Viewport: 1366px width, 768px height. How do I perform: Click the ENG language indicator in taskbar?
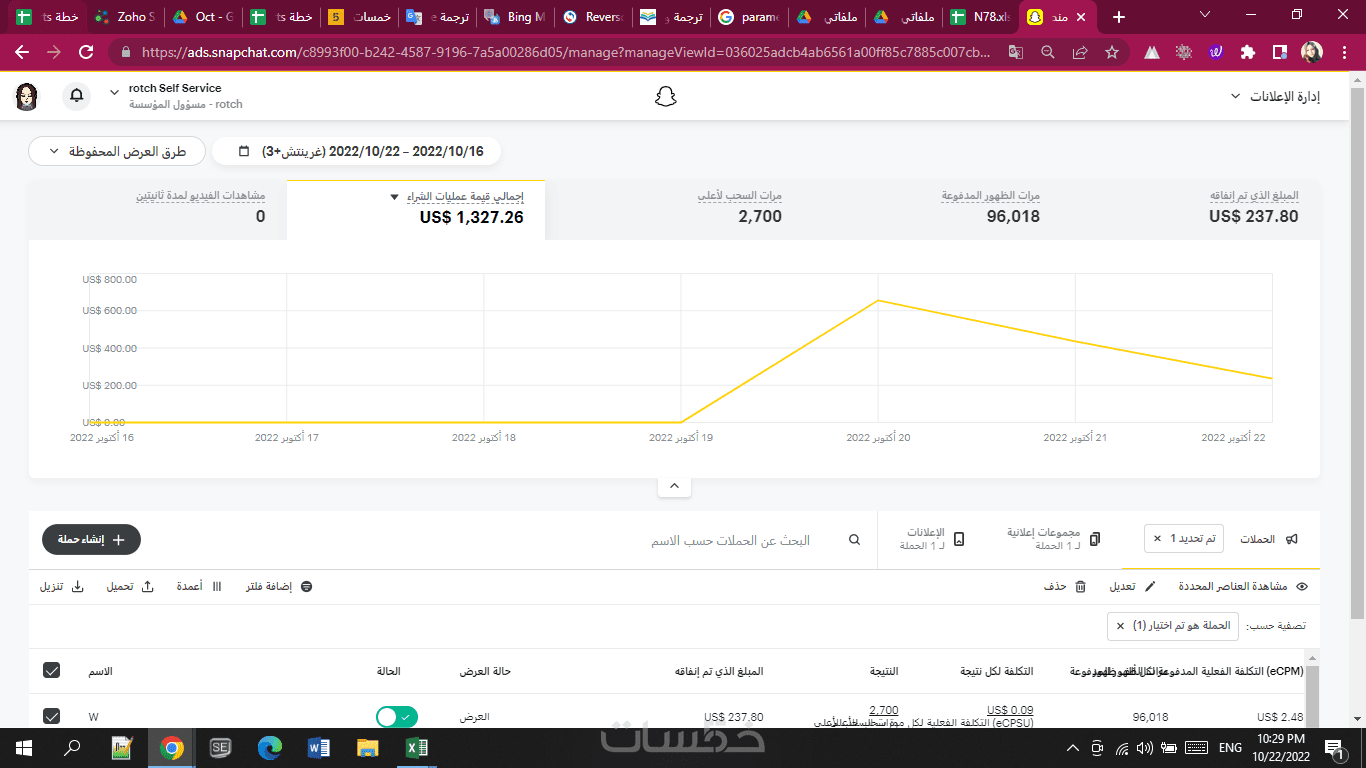1230,747
